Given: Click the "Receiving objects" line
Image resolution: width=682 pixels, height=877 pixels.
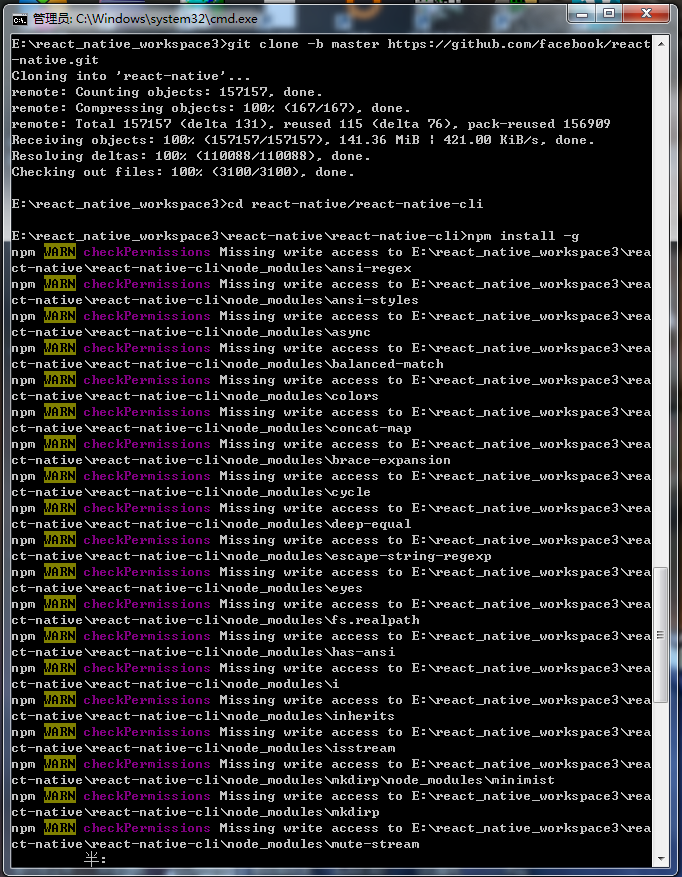Looking at the screenshot, I should pos(303,140).
